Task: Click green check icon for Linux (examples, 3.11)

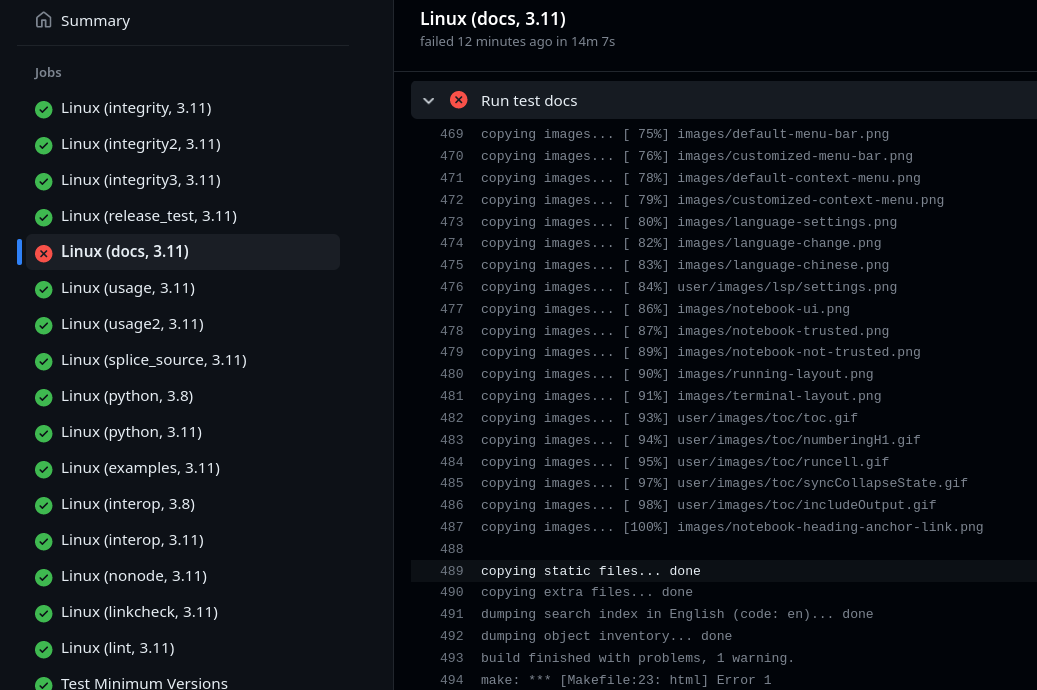Action: pos(44,469)
